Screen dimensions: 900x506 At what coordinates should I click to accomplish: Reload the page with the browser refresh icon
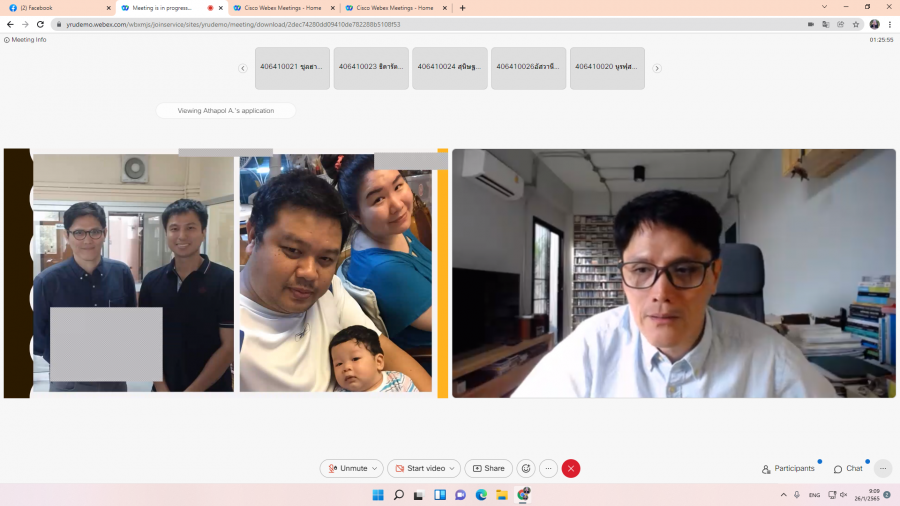click(x=40, y=24)
